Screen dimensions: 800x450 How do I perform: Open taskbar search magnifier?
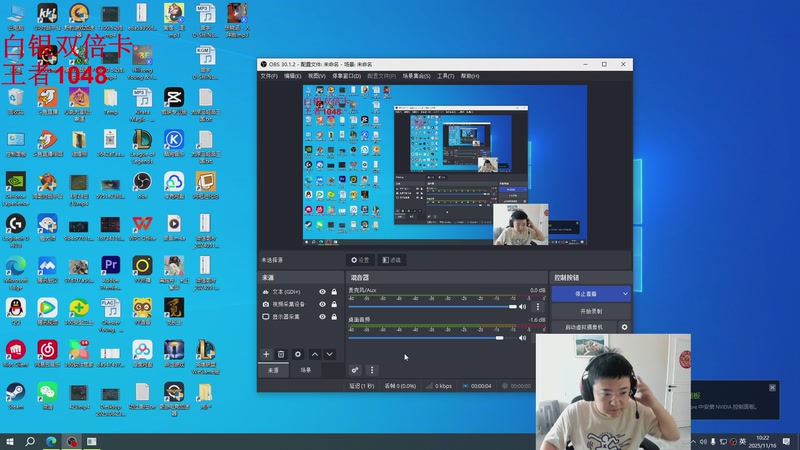tap(30, 441)
